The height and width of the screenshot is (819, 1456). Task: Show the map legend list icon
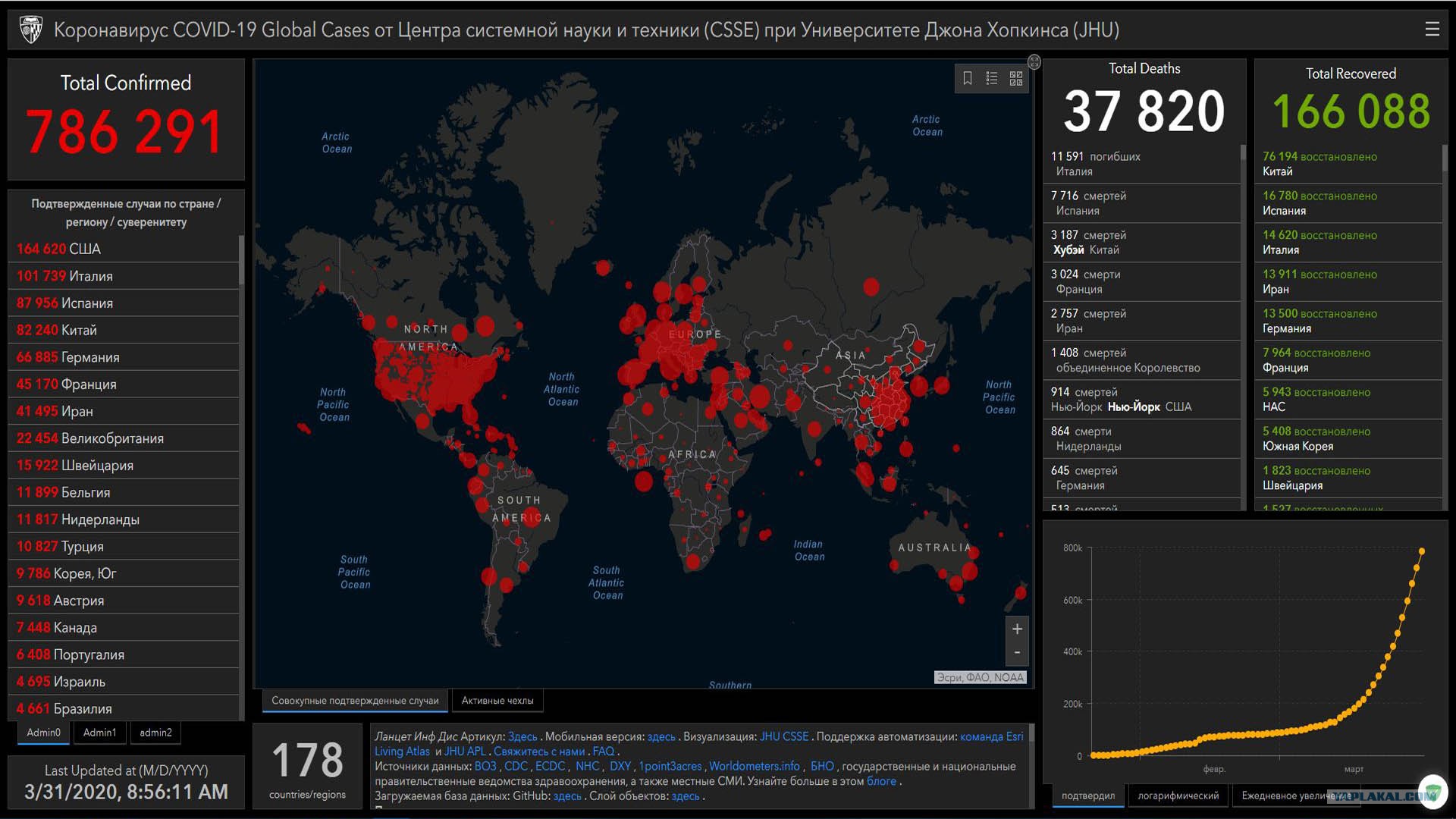[x=992, y=78]
